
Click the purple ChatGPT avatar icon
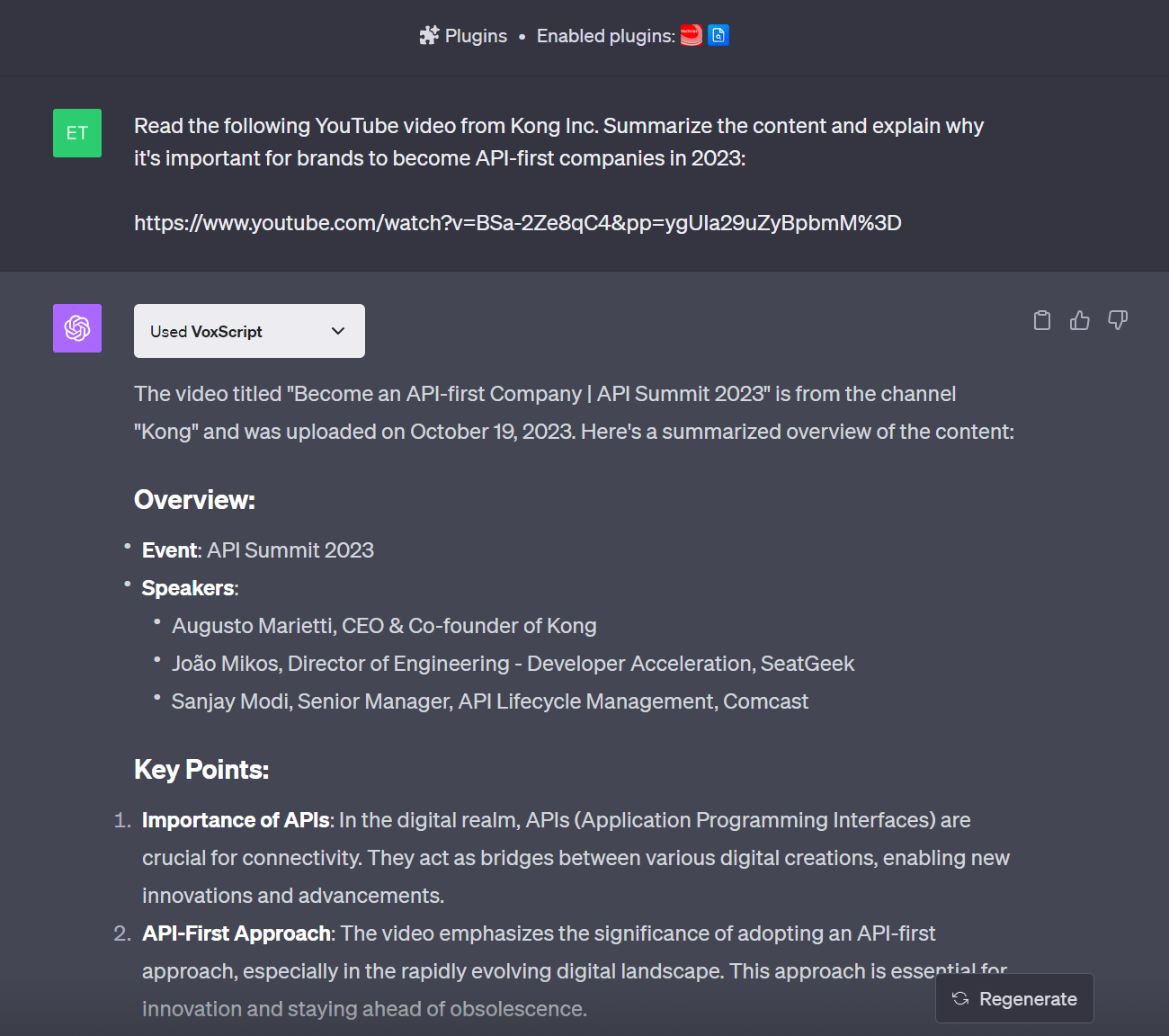(77, 328)
